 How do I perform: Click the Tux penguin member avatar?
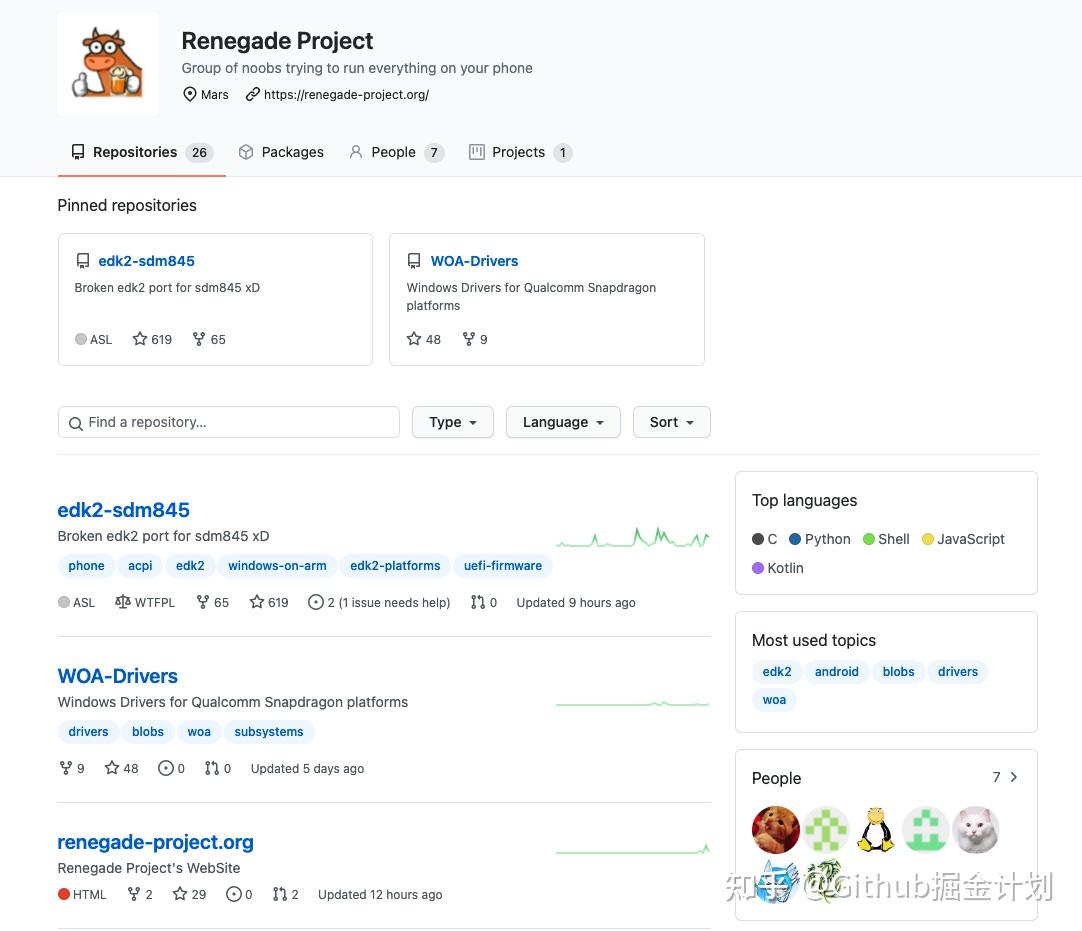tap(876, 829)
